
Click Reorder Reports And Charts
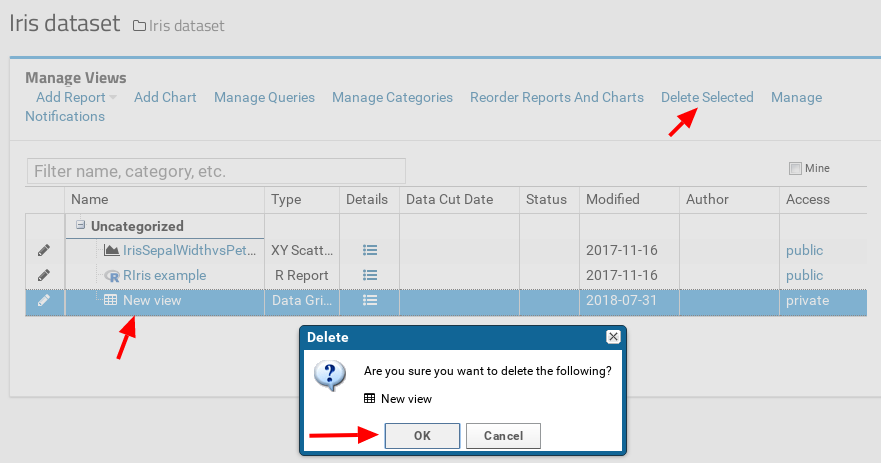point(556,97)
